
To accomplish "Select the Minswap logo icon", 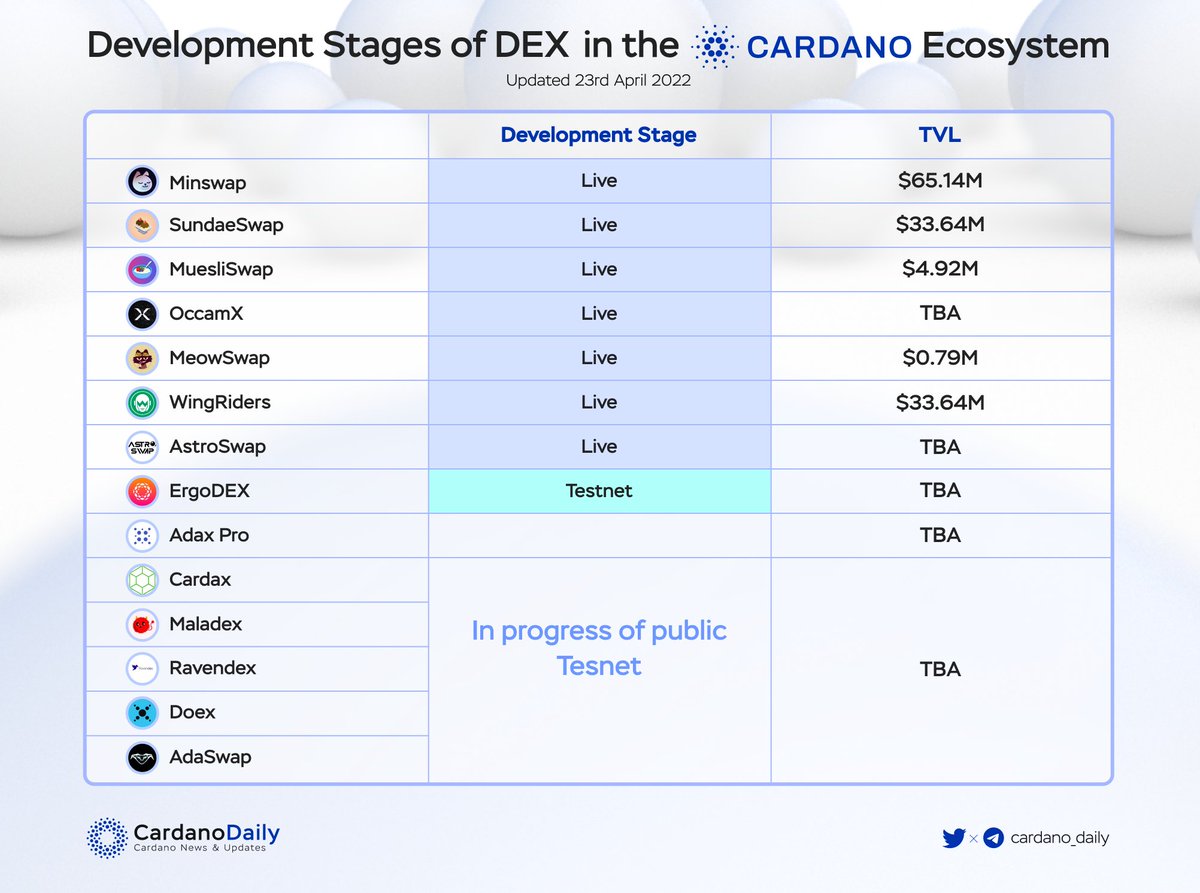I will (140, 180).
